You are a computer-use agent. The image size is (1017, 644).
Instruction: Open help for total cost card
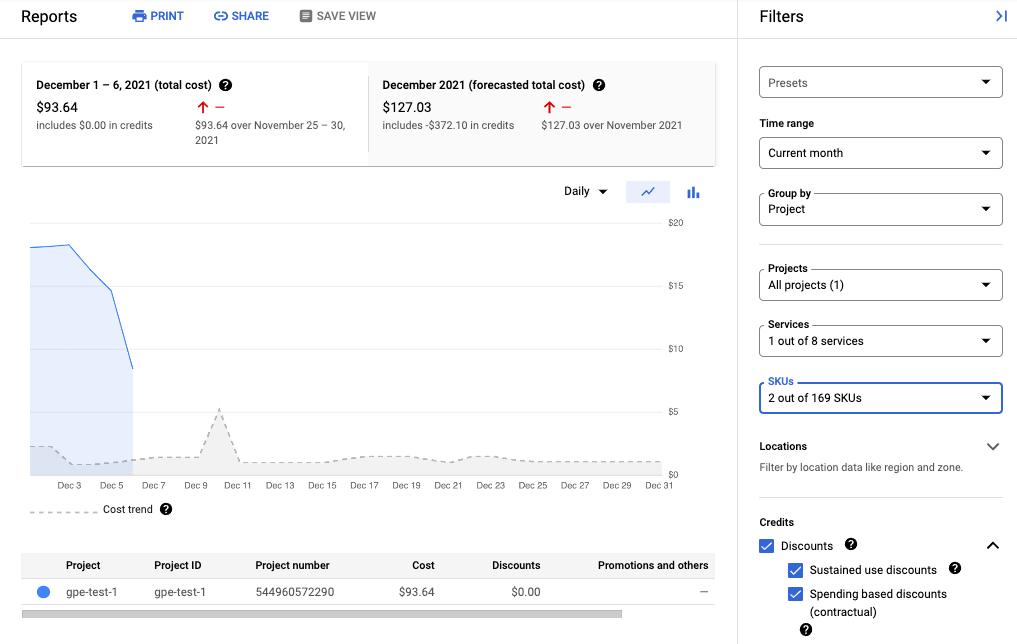pos(226,85)
